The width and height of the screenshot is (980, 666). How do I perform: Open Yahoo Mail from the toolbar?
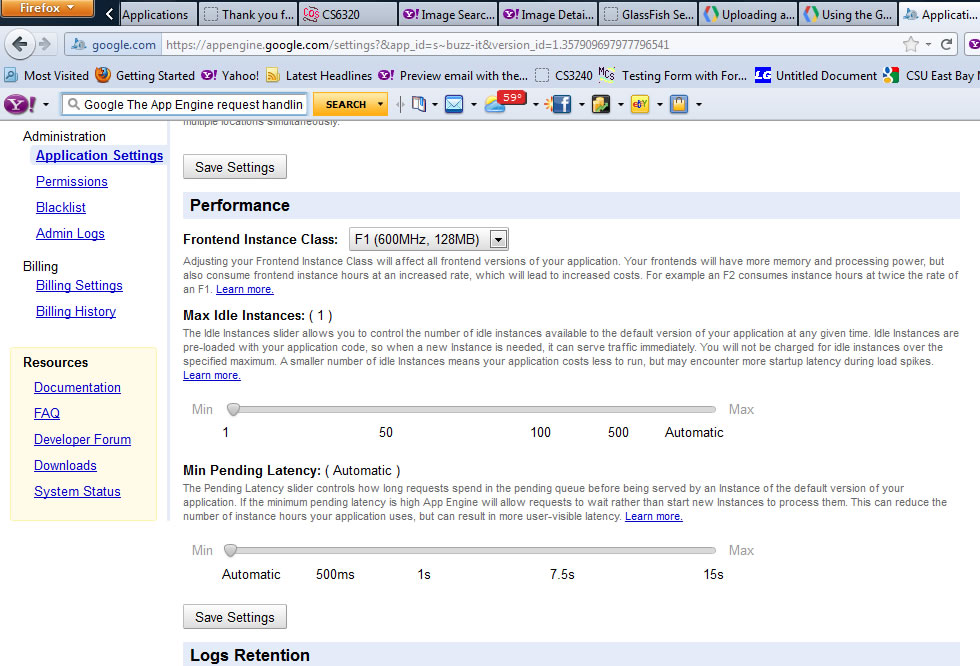[452, 104]
